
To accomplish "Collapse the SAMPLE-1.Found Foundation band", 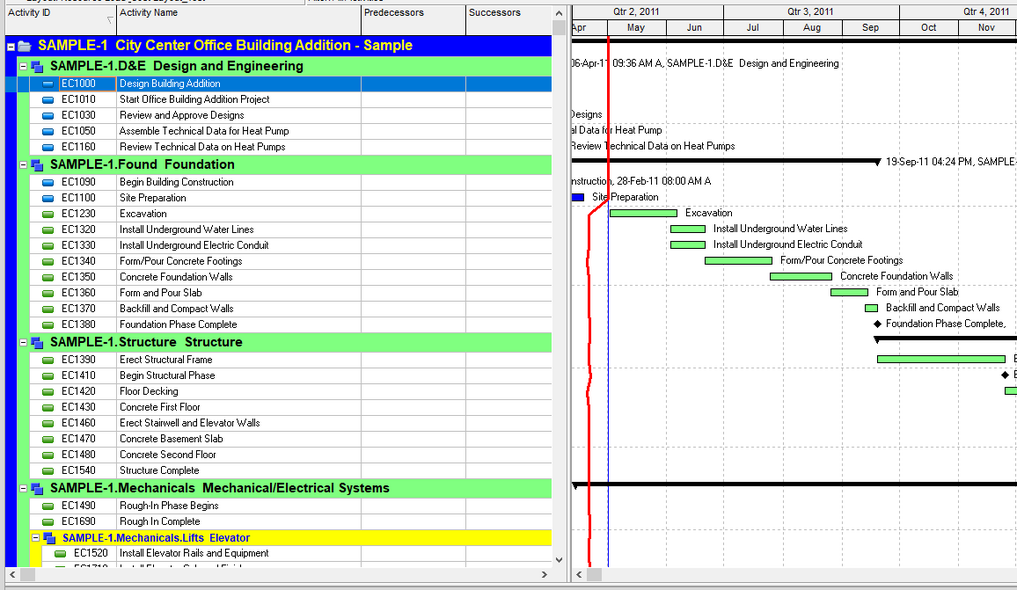I will [x=23, y=165].
